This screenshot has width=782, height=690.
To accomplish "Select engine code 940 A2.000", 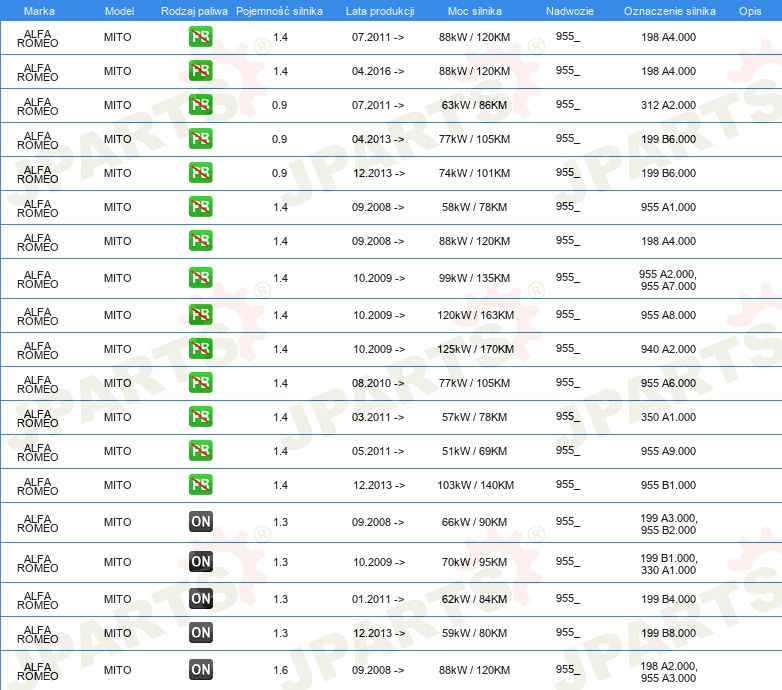I will tap(668, 349).
